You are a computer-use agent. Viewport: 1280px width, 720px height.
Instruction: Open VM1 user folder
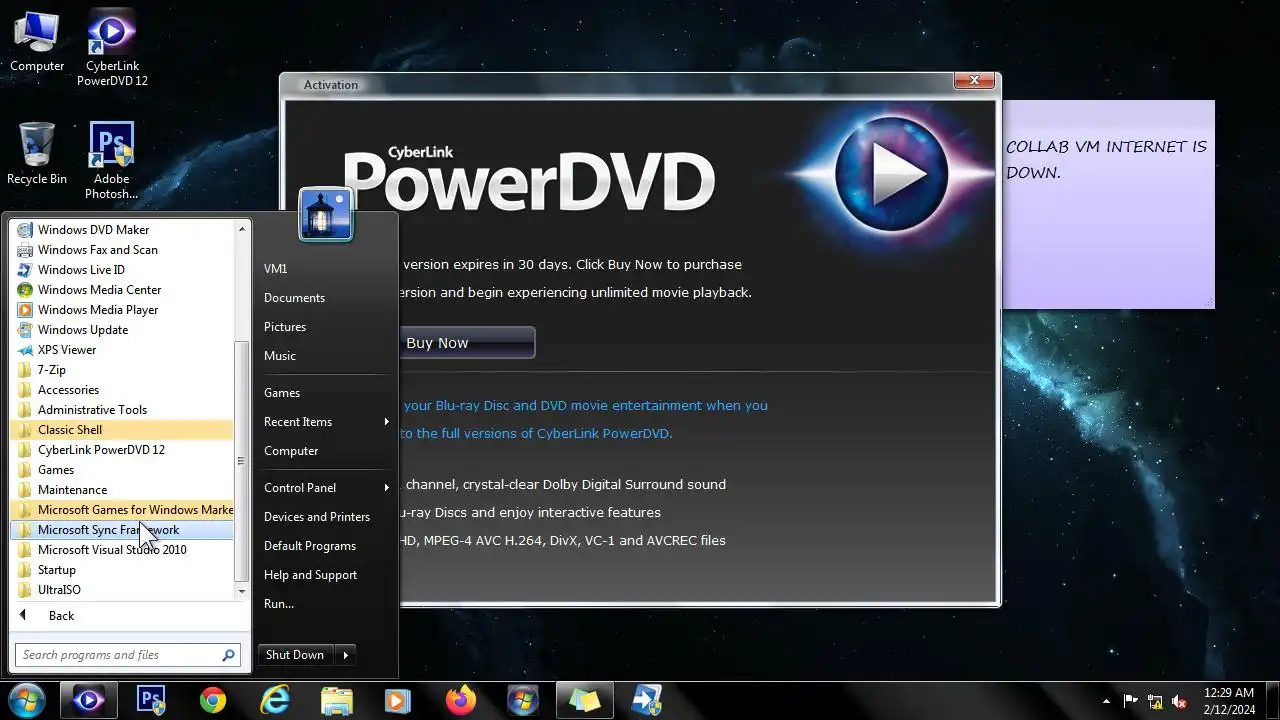[x=325, y=268]
